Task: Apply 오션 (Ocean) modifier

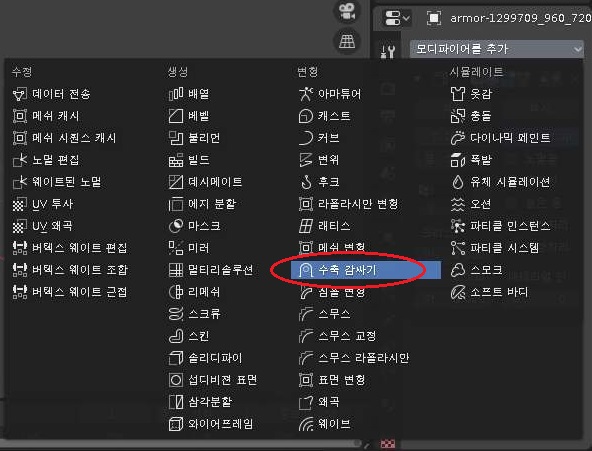Action: [471, 204]
